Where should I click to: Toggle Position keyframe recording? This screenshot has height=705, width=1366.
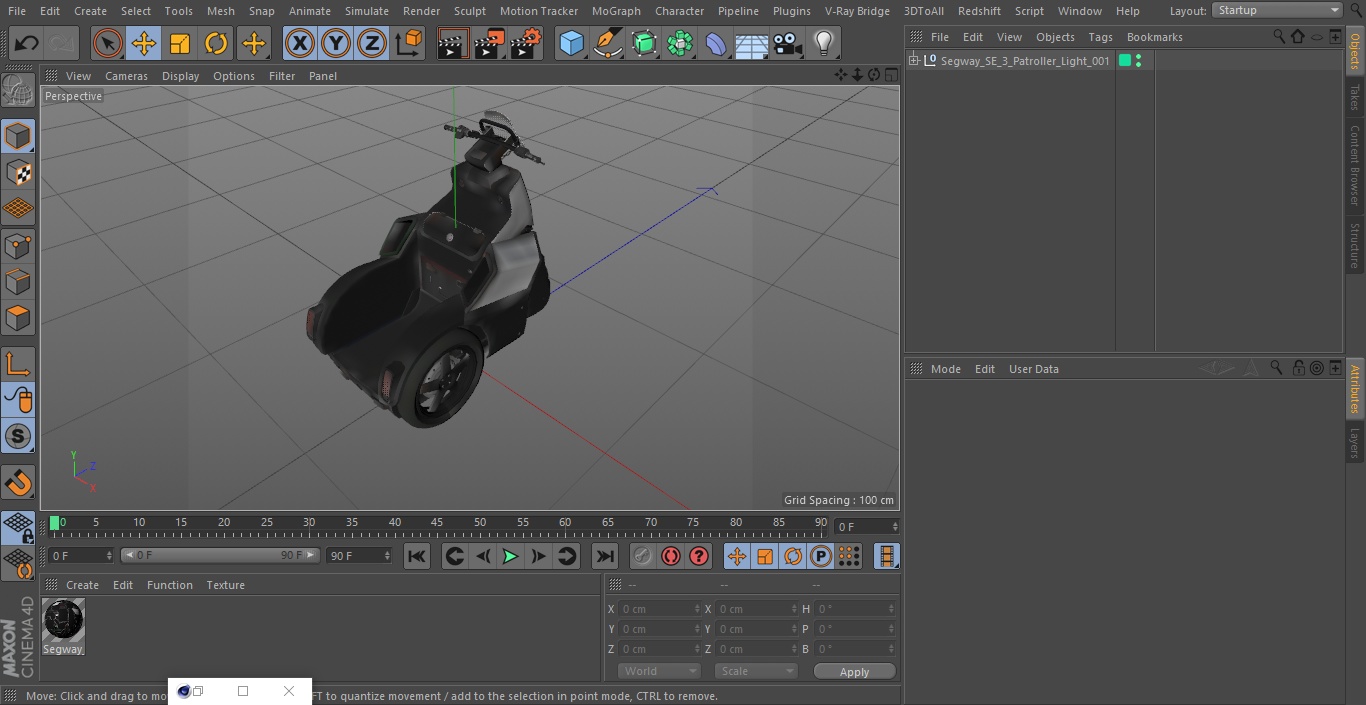click(x=737, y=556)
